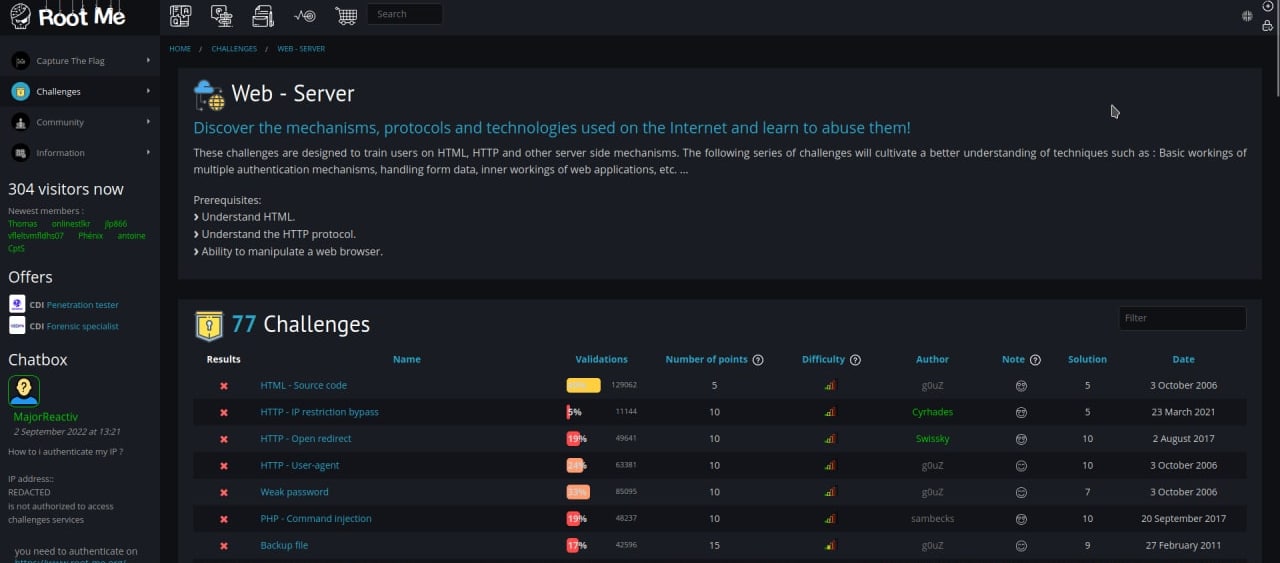Expand the Community sidebar submenu arrow
The width and height of the screenshot is (1280, 563).
[148, 122]
